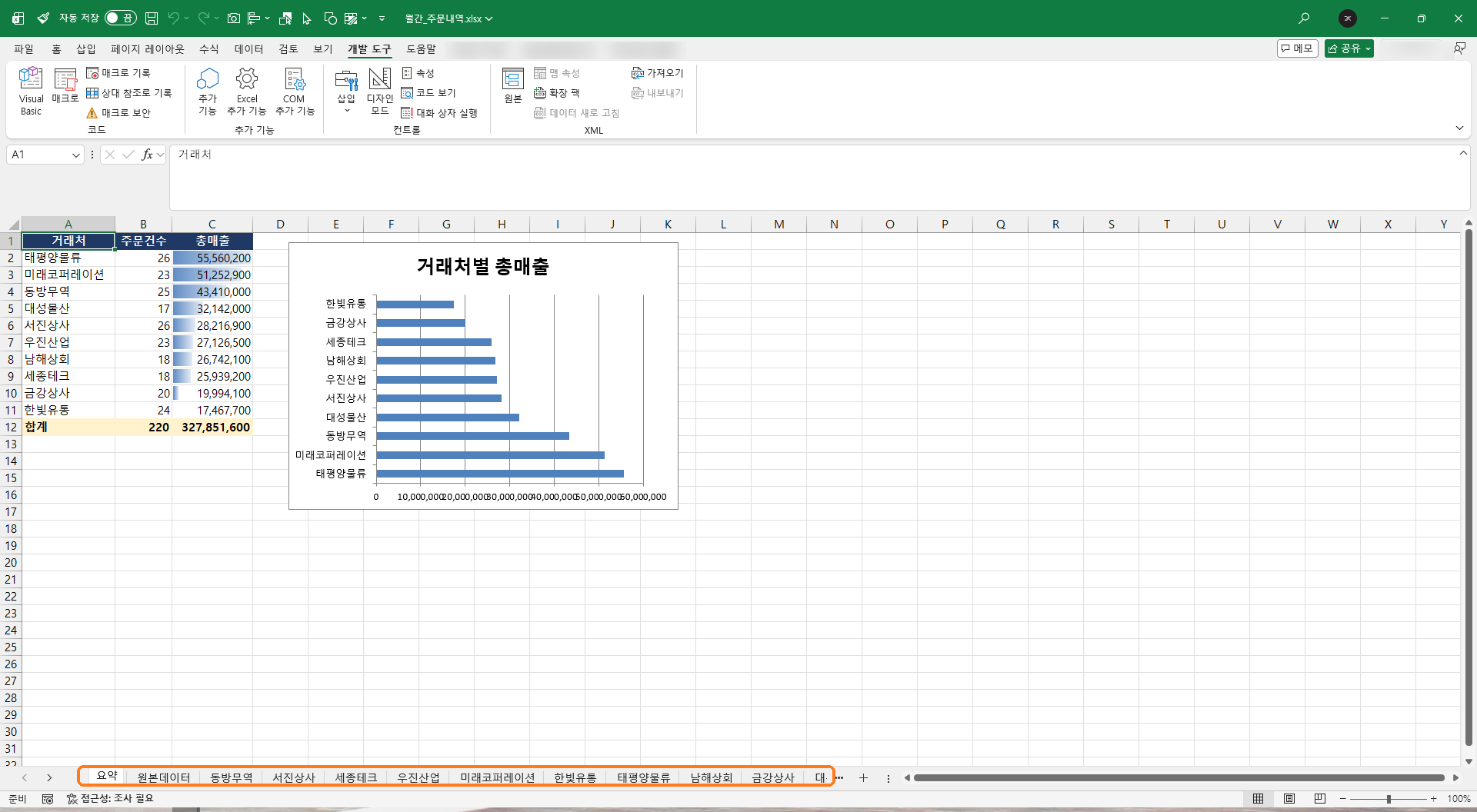Run 대화 상자 실행 command

[x=439, y=113]
